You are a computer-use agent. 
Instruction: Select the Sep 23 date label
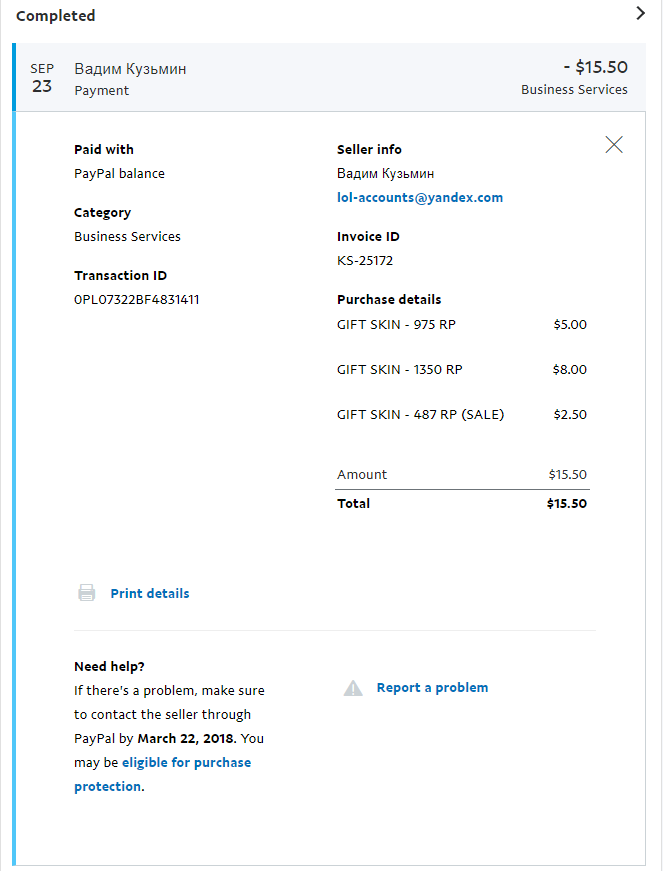coord(42,78)
